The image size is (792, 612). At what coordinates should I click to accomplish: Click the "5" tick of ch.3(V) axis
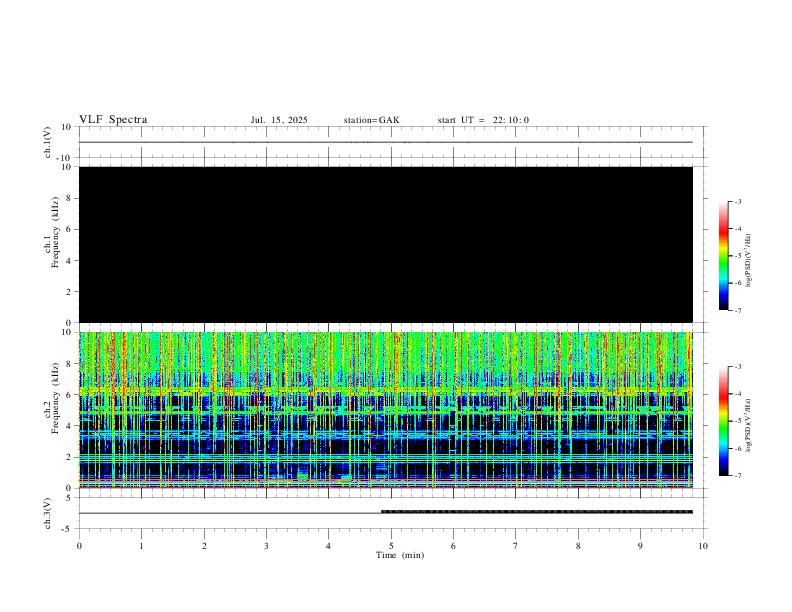click(70, 498)
